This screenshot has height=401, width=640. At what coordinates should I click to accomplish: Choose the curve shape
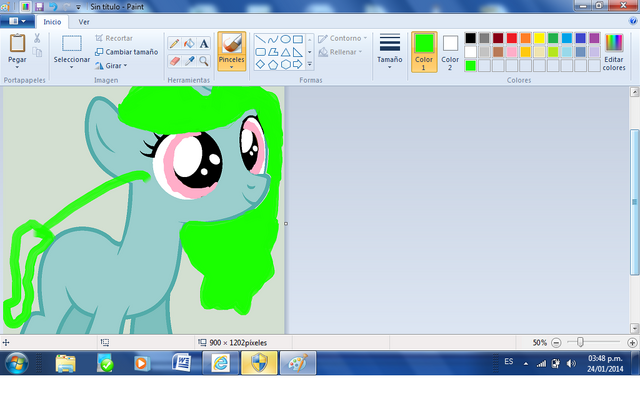pyautogui.click(x=273, y=40)
